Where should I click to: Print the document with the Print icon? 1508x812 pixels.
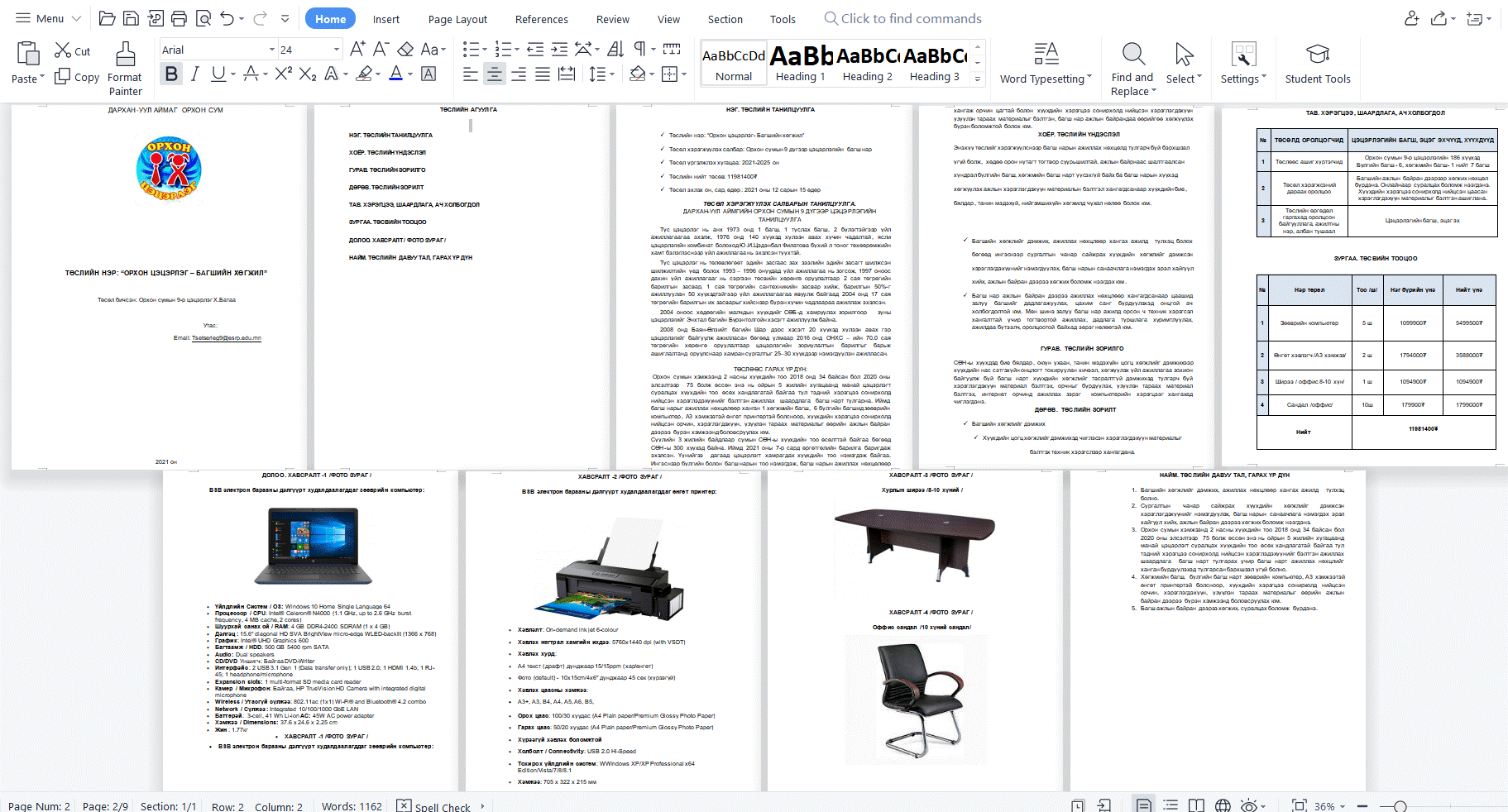pos(179,18)
